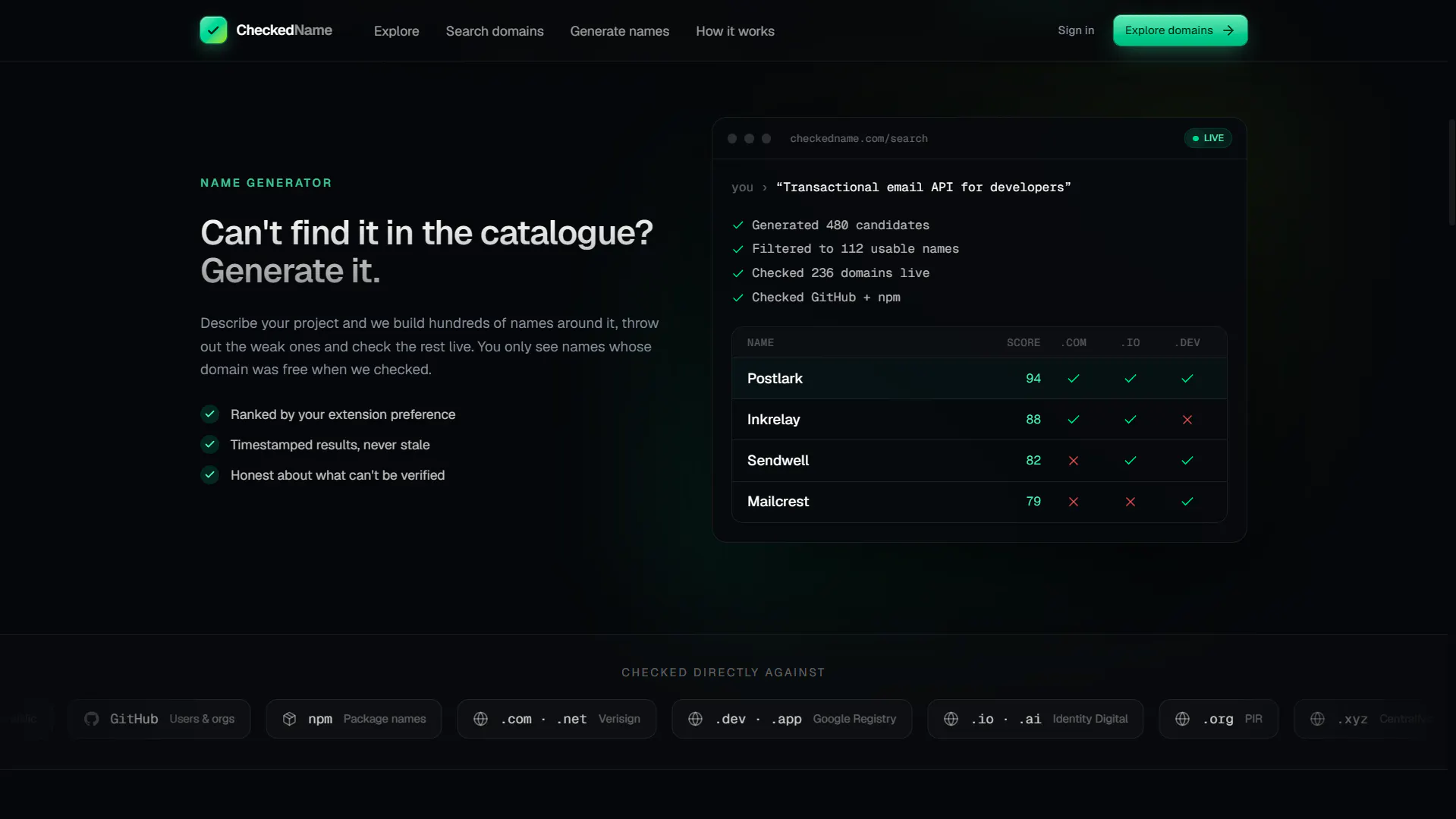This screenshot has height=819, width=1456.
Task: Click the Explore domains button
Action: click(1180, 30)
